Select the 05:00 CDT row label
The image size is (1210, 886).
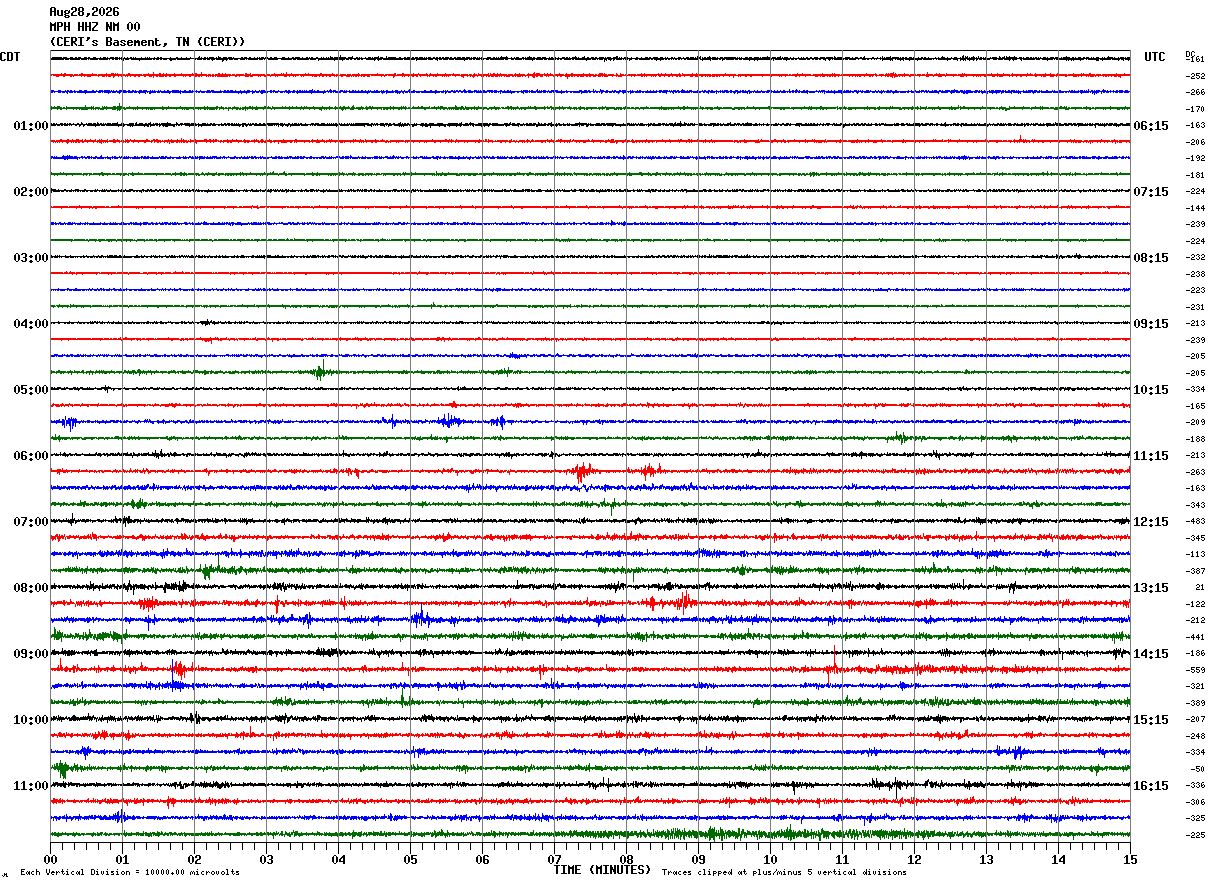coord(31,390)
